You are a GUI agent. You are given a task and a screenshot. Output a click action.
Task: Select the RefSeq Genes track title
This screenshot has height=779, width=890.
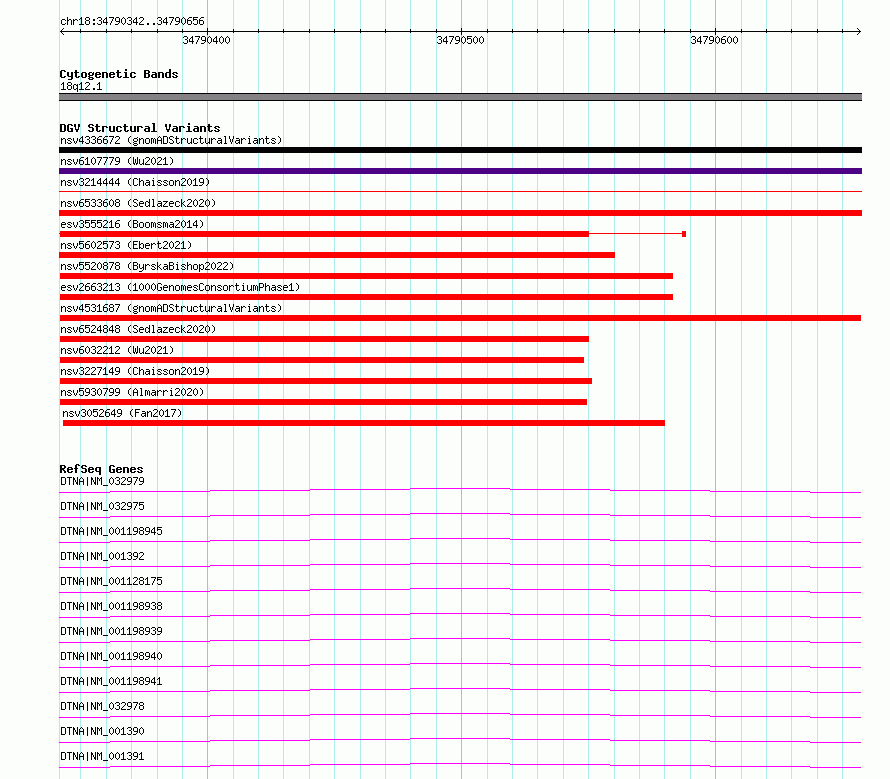coord(101,469)
